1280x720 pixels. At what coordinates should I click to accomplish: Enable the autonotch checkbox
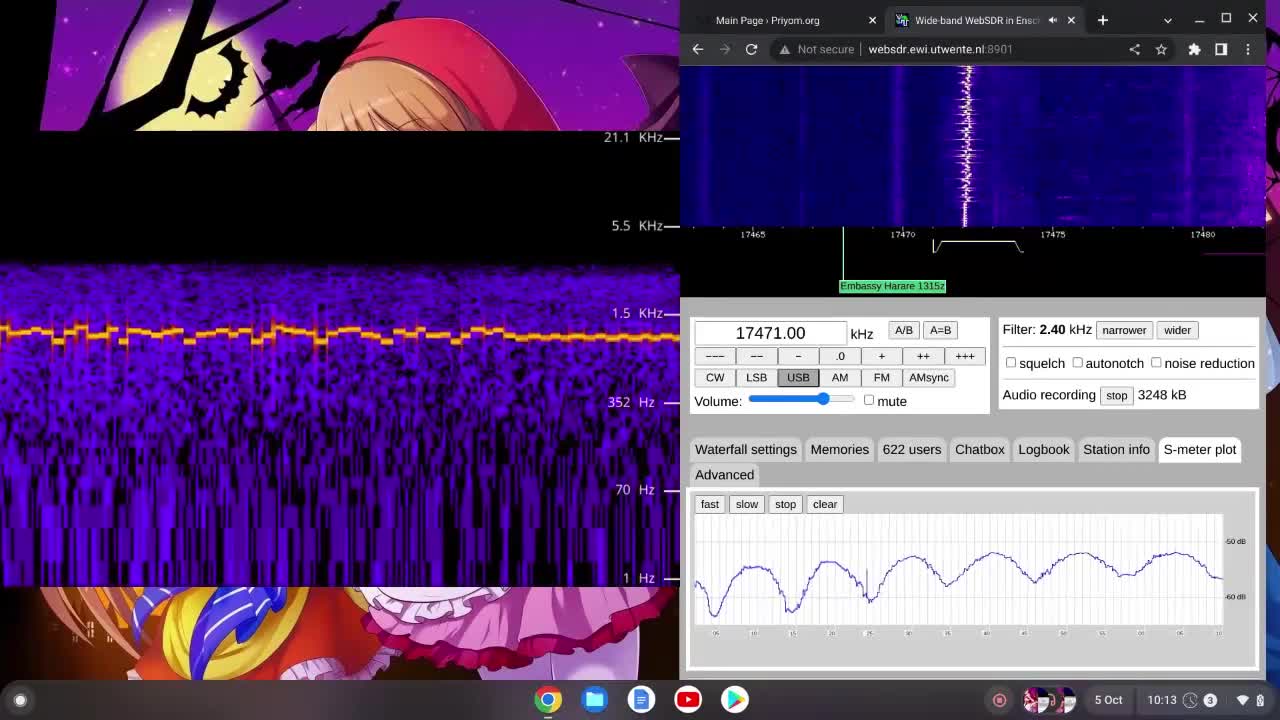pyautogui.click(x=1077, y=362)
